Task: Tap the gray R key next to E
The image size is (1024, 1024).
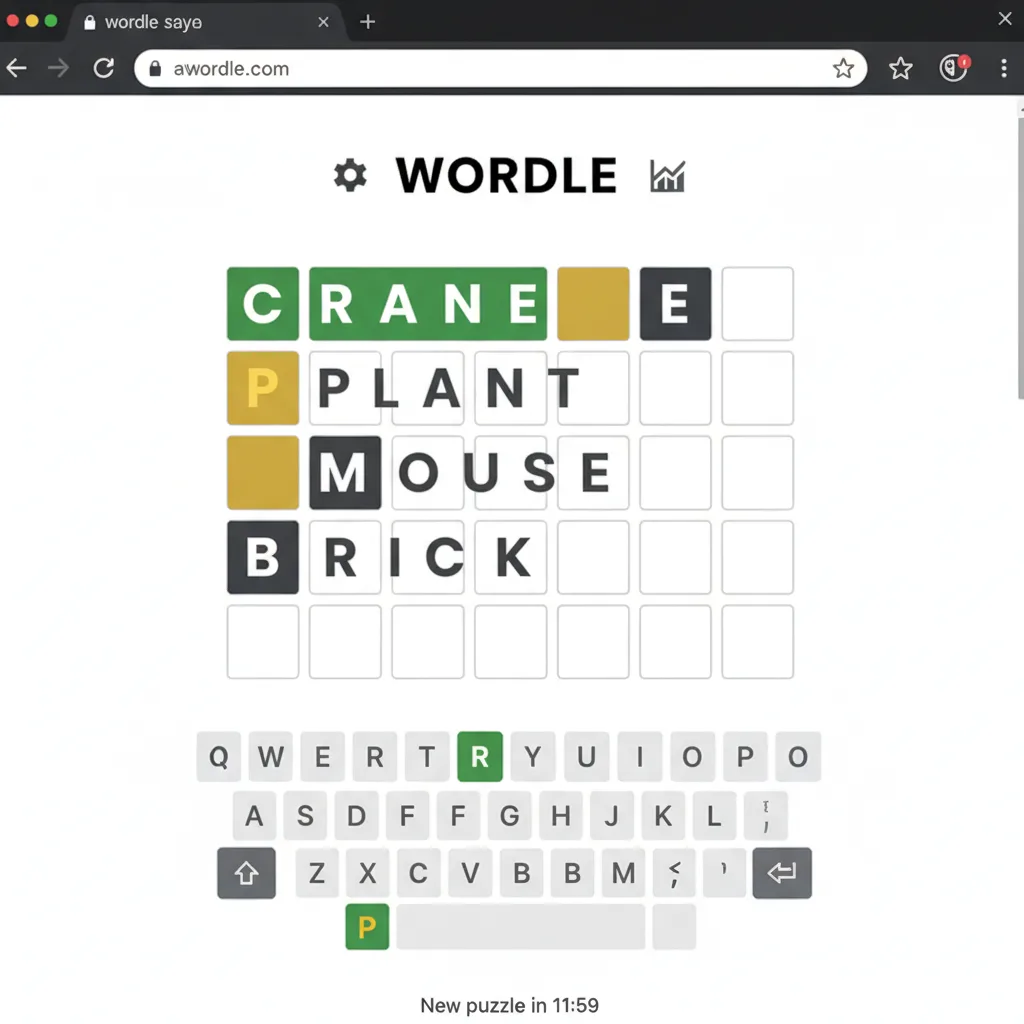Action: [x=375, y=757]
